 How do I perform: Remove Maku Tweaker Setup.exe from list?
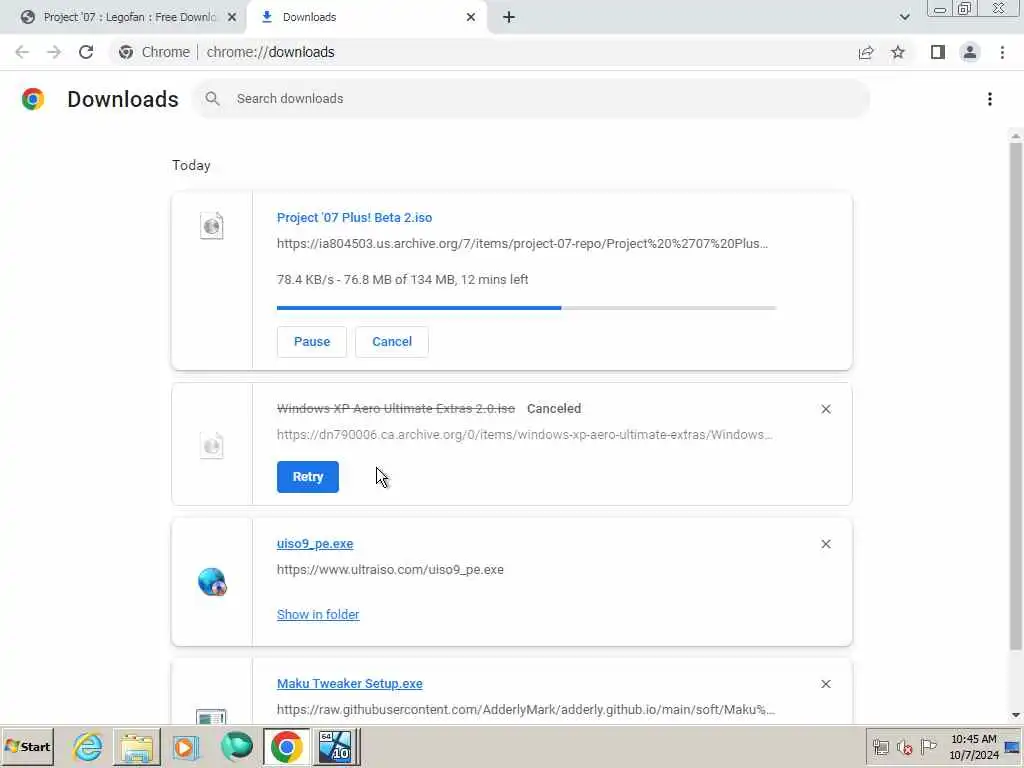point(825,684)
